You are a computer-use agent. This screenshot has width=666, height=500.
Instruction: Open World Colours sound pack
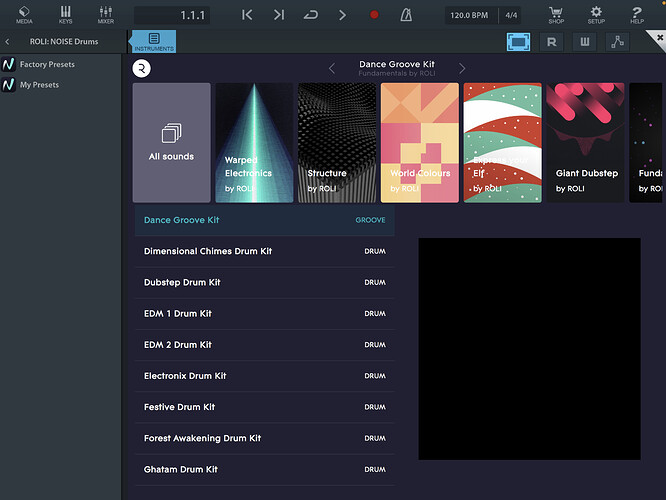[x=420, y=143]
